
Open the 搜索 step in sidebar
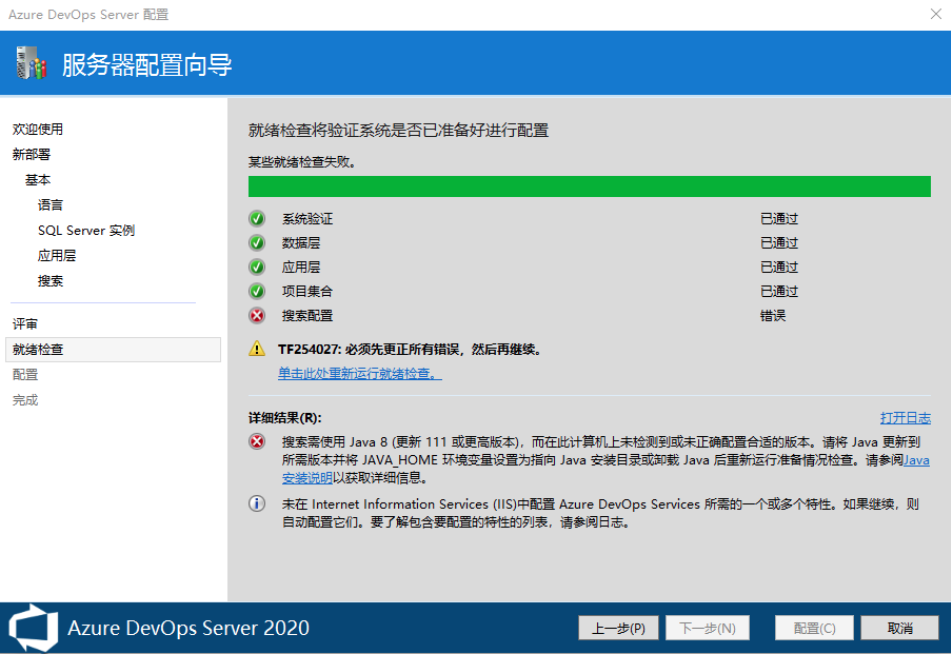pos(50,281)
